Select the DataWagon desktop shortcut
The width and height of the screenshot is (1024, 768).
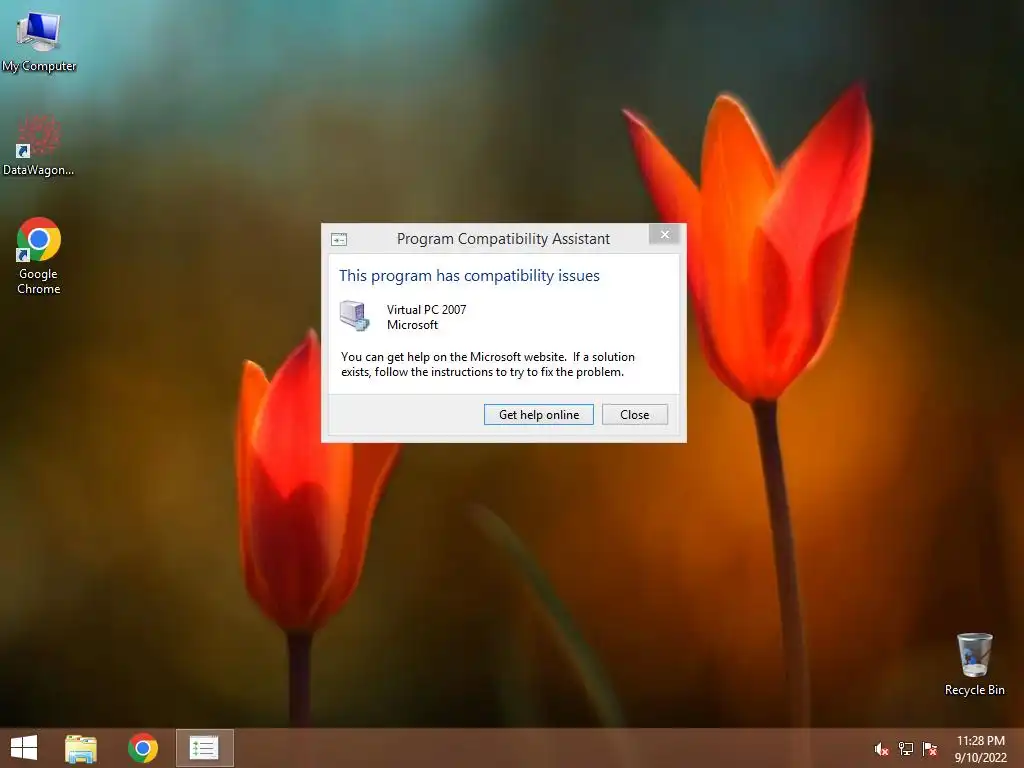[x=39, y=145]
